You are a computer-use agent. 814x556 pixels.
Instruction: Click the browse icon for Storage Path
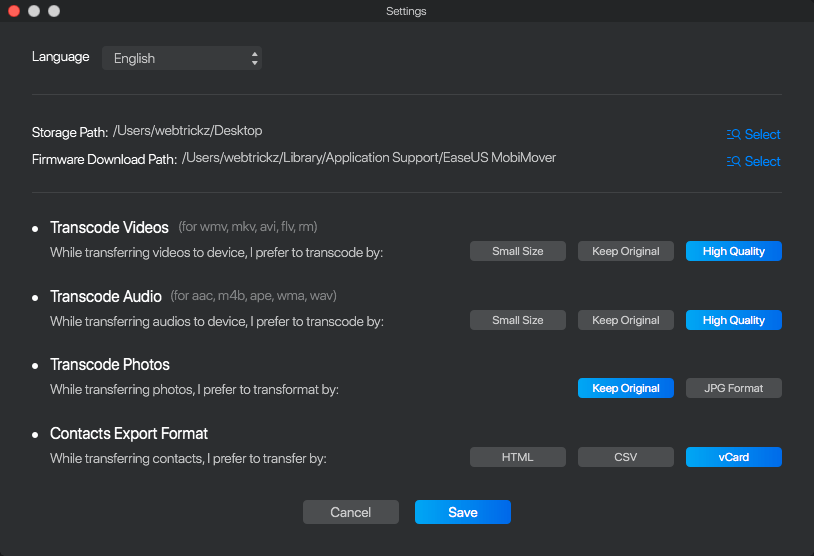tap(733, 134)
